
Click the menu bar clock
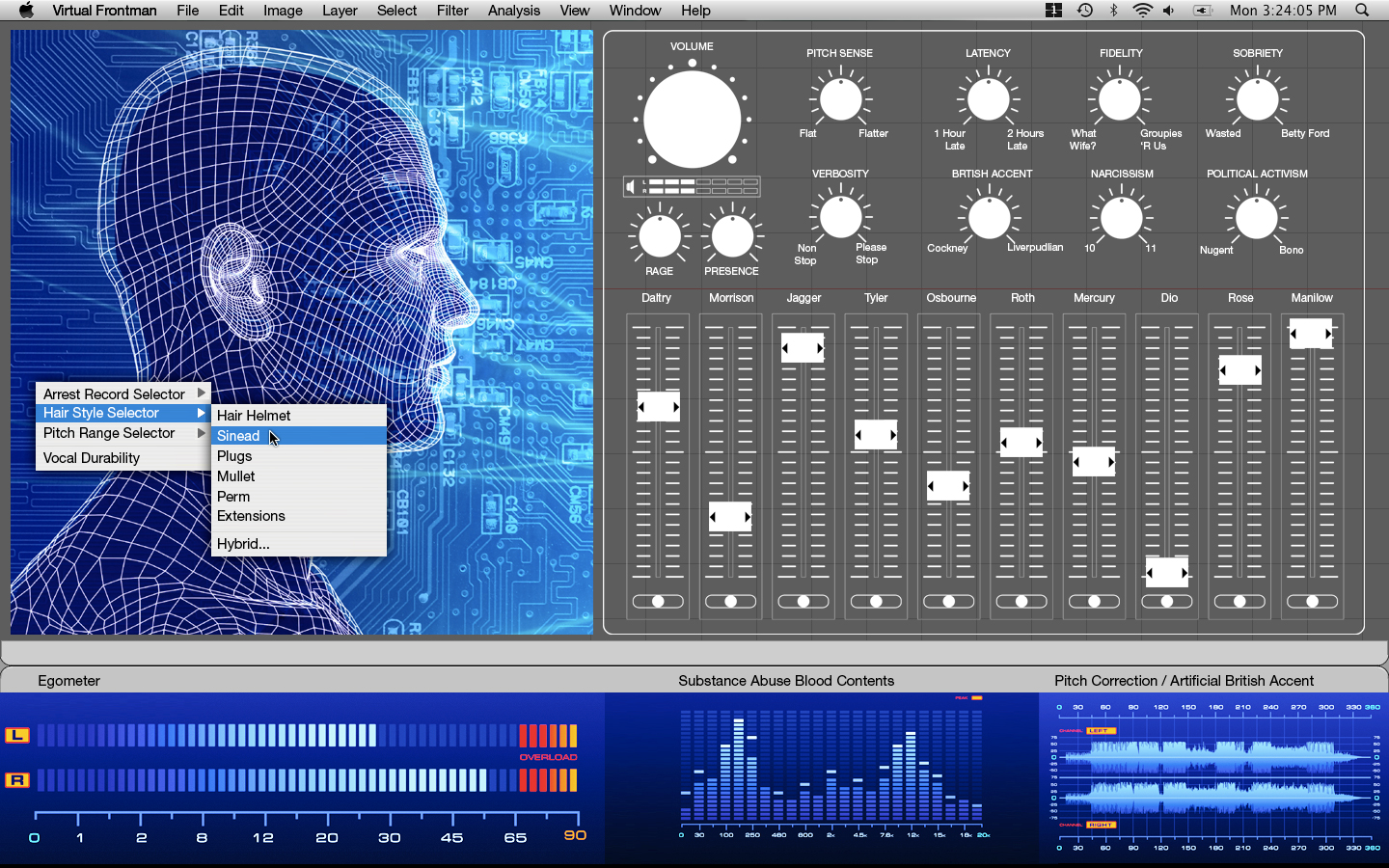pos(1283,11)
